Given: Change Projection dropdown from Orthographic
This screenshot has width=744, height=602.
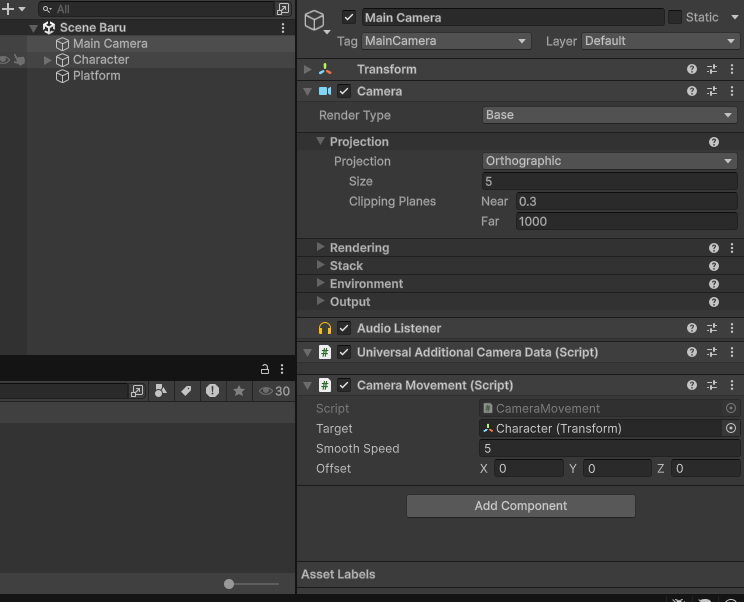Looking at the screenshot, I should 609,161.
